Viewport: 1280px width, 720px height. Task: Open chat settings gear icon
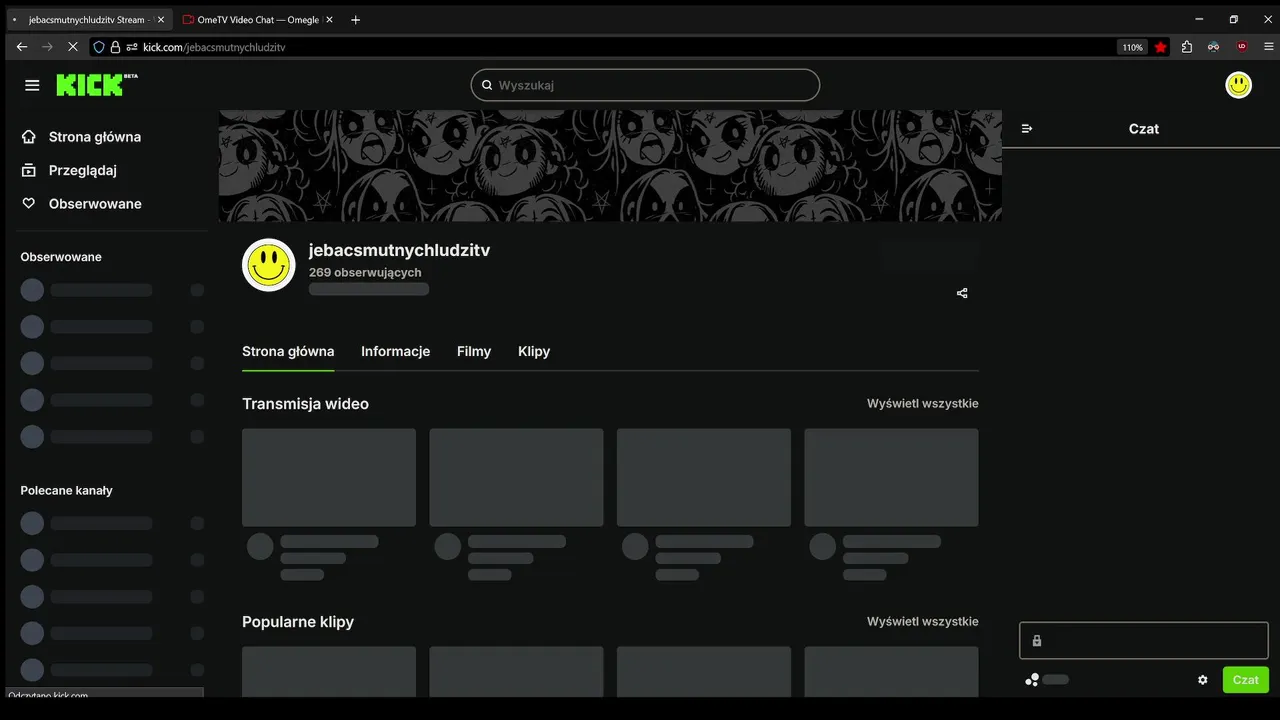(1203, 680)
